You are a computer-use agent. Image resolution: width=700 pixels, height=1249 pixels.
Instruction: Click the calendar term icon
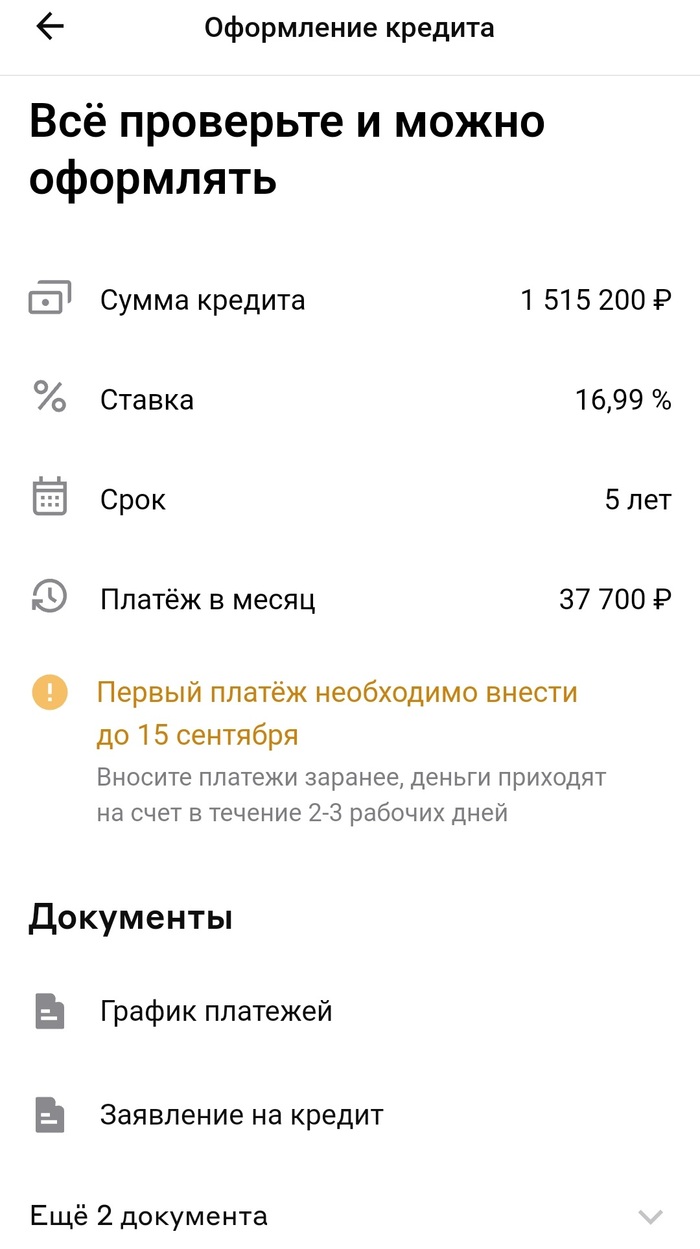coord(49,498)
